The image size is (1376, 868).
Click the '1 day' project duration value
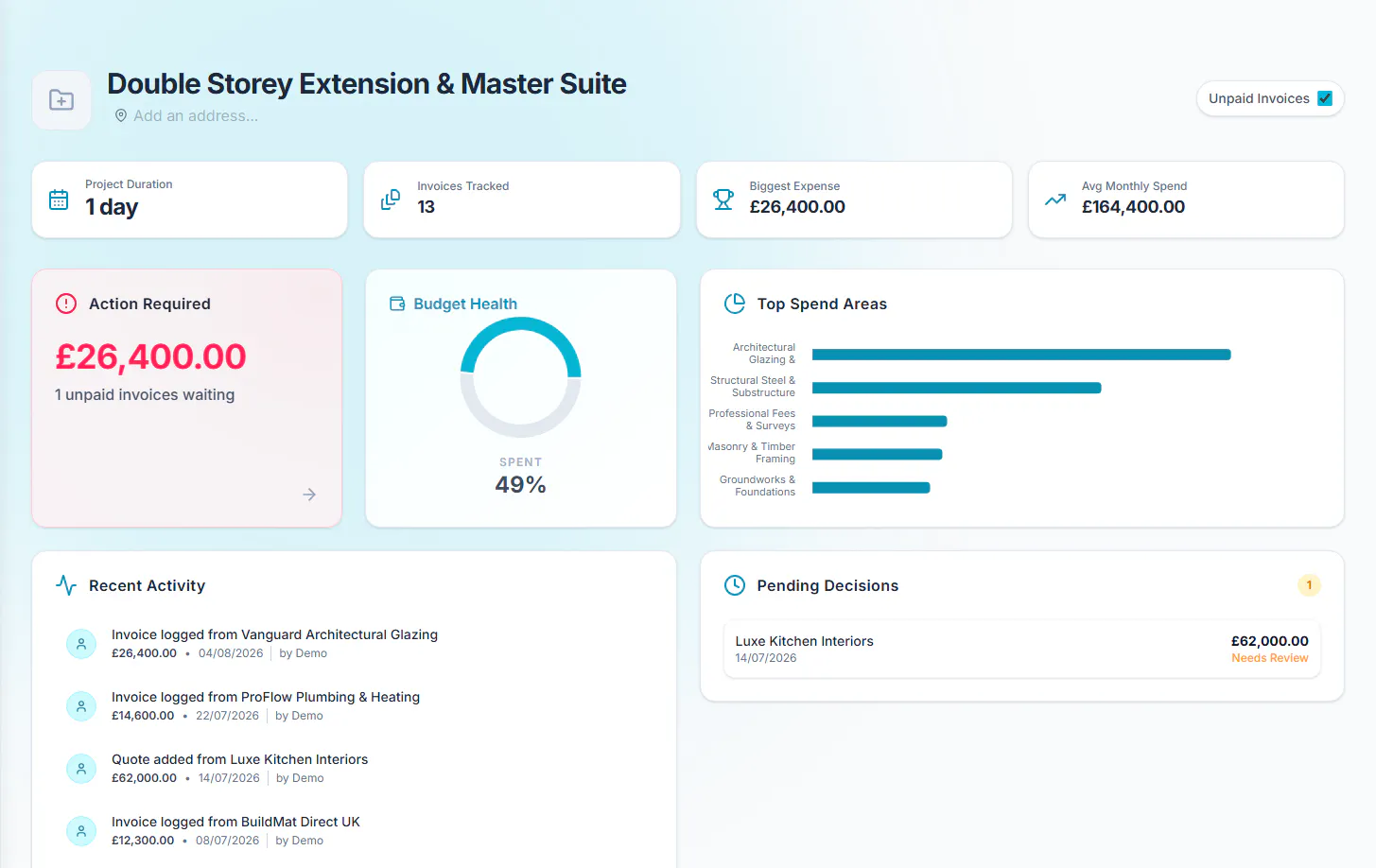coord(112,207)
